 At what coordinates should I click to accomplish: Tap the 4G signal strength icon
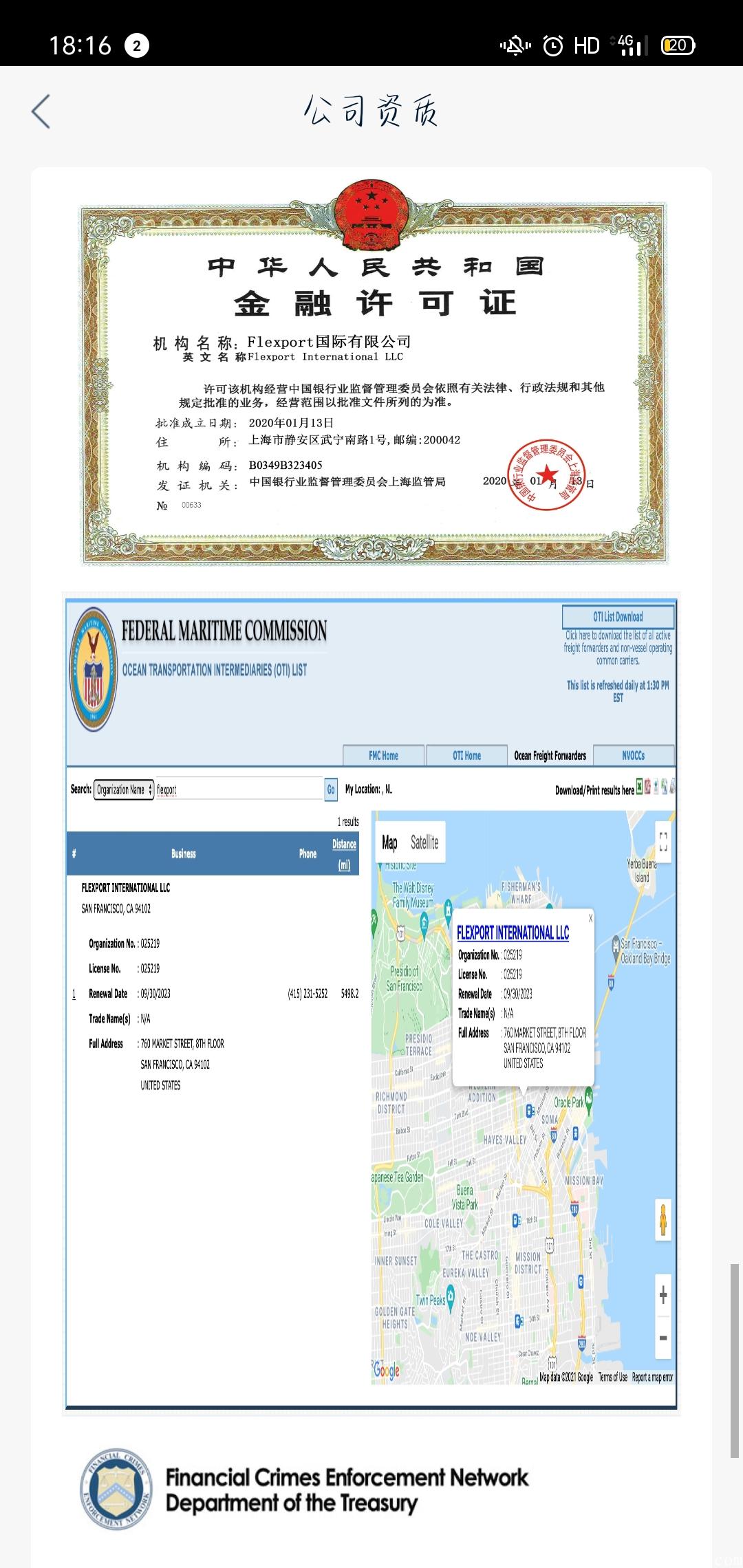[x=629, y=45]
